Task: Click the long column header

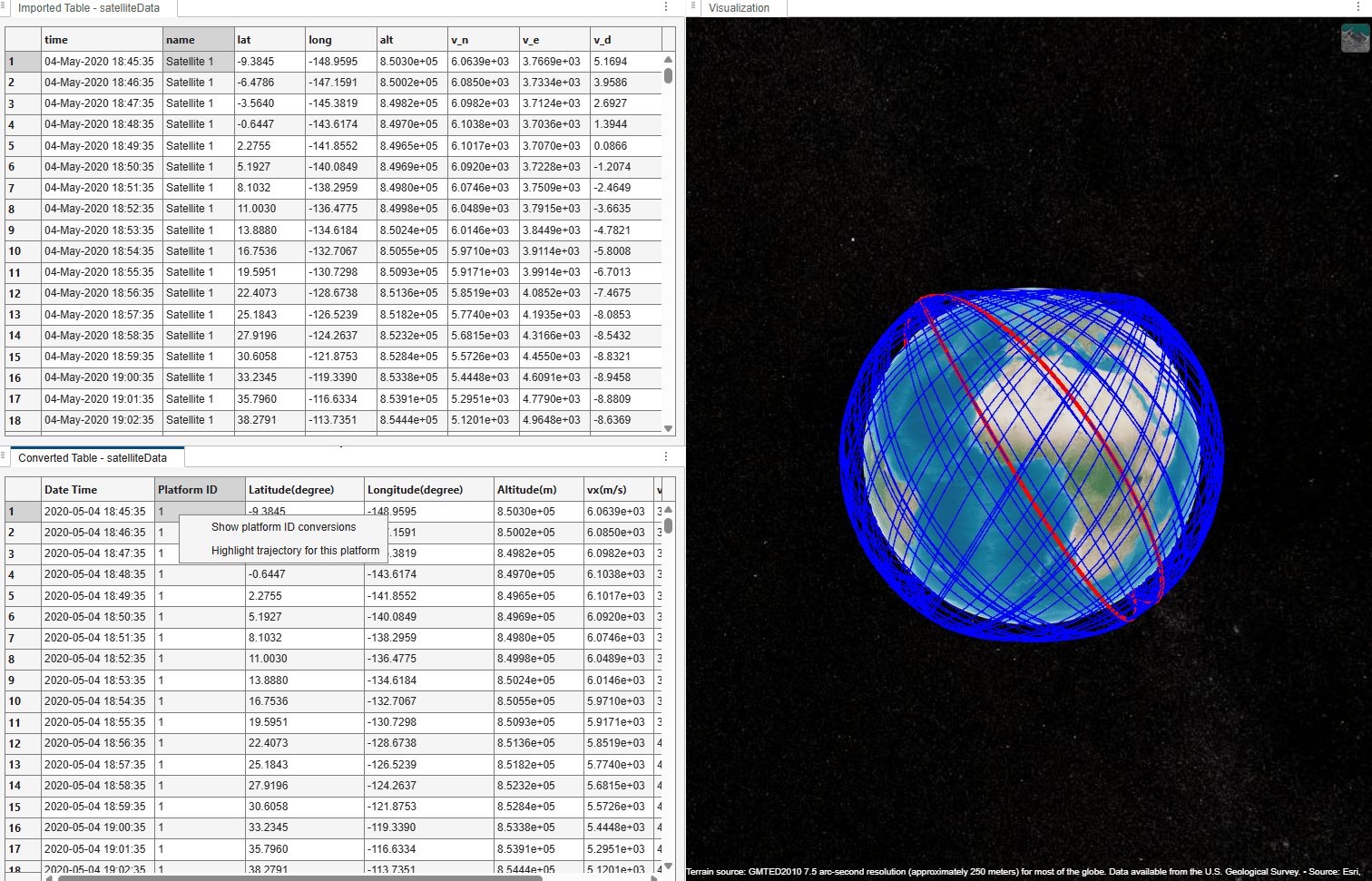Action: tap(341, 40)
